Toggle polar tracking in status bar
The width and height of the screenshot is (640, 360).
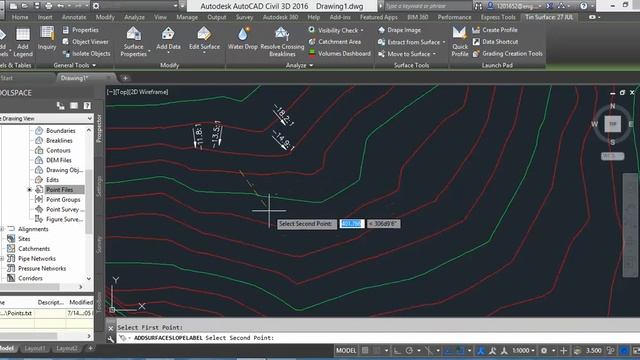(409, 351)
